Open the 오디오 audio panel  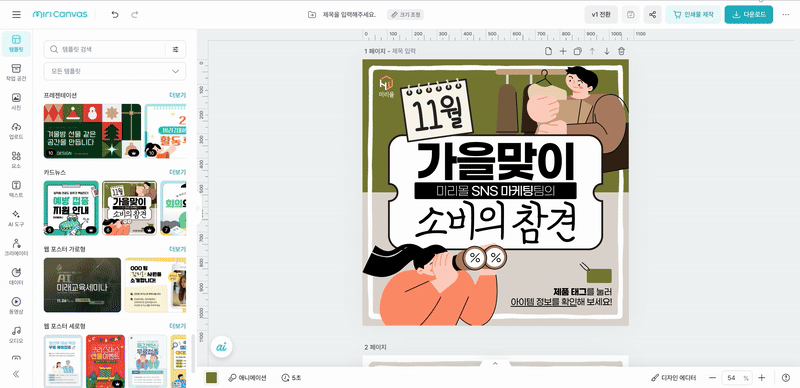tap(16, 334)
